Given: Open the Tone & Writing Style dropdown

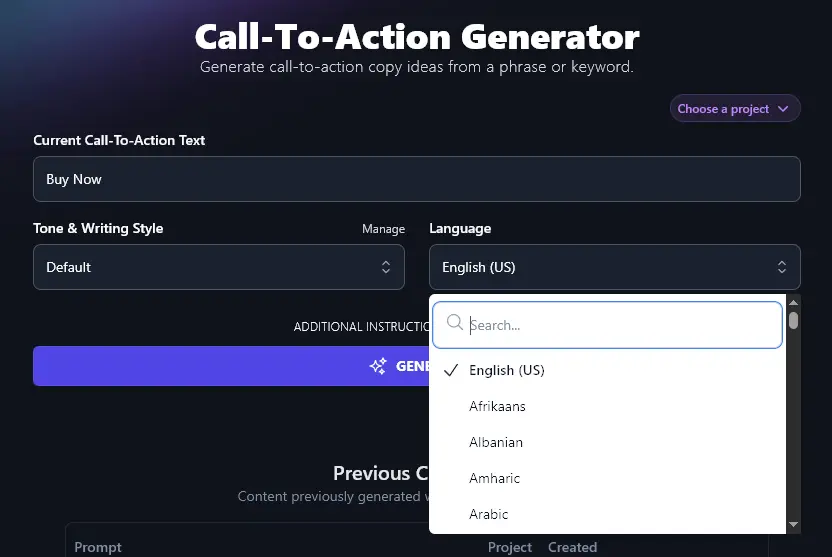Looking at the screenshot, I should coord(219,267).
